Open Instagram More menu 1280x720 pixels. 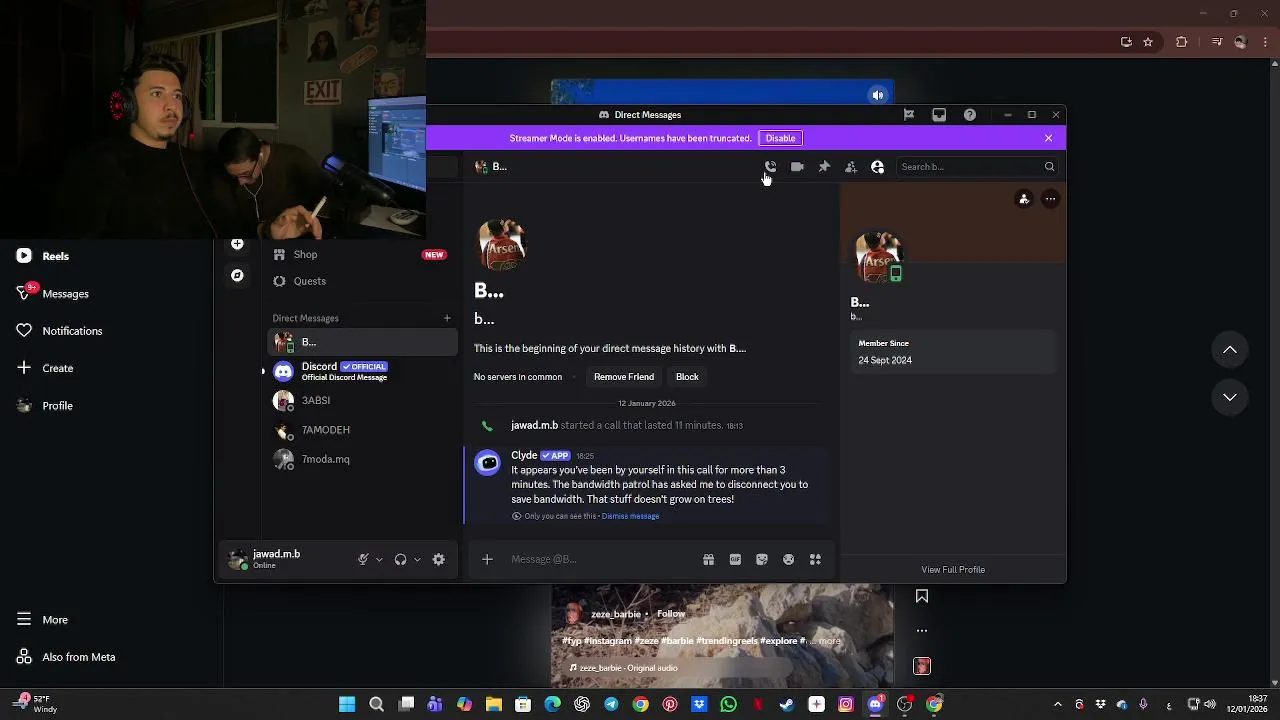click(43, 620)
